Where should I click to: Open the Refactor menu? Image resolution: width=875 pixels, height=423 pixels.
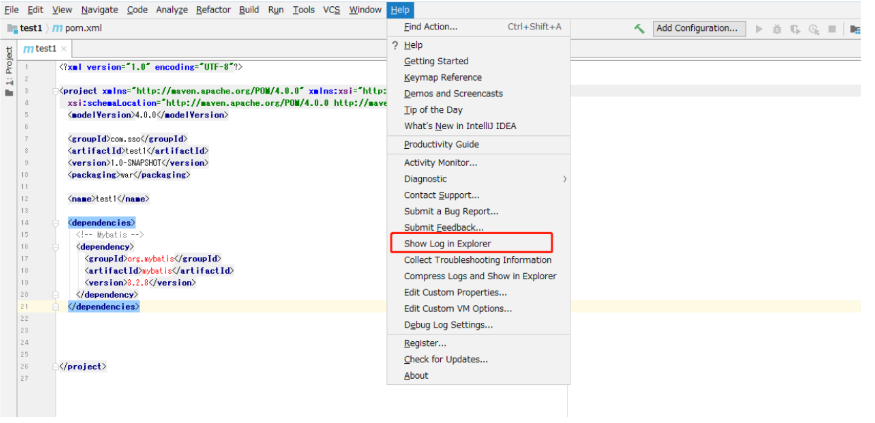click(214, 9)
